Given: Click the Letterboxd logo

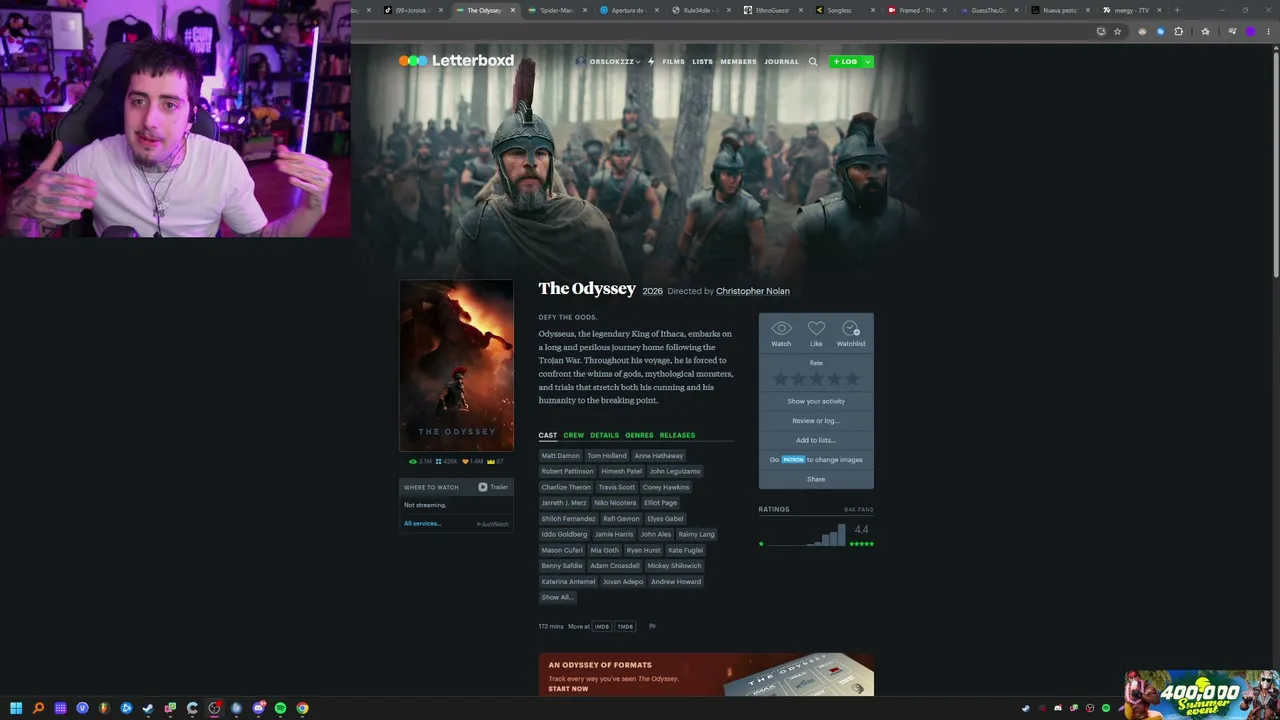Looking at the screenshot, I should [x=456, y=61].
